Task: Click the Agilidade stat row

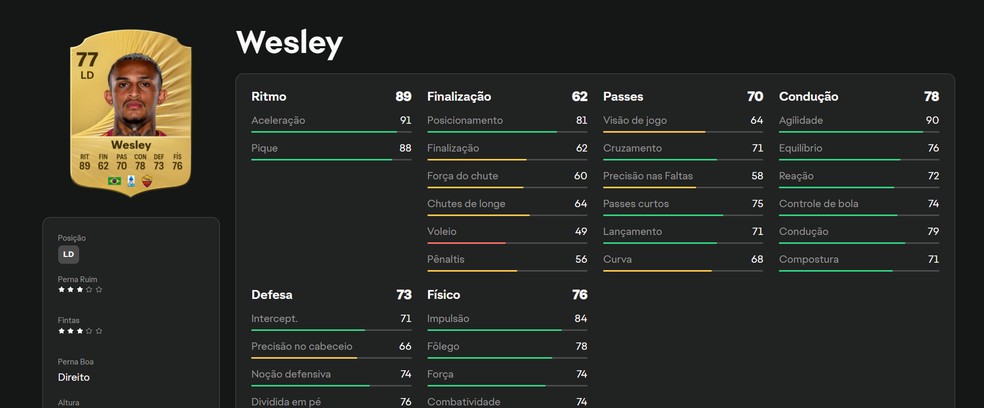Action: coord(858,121)
